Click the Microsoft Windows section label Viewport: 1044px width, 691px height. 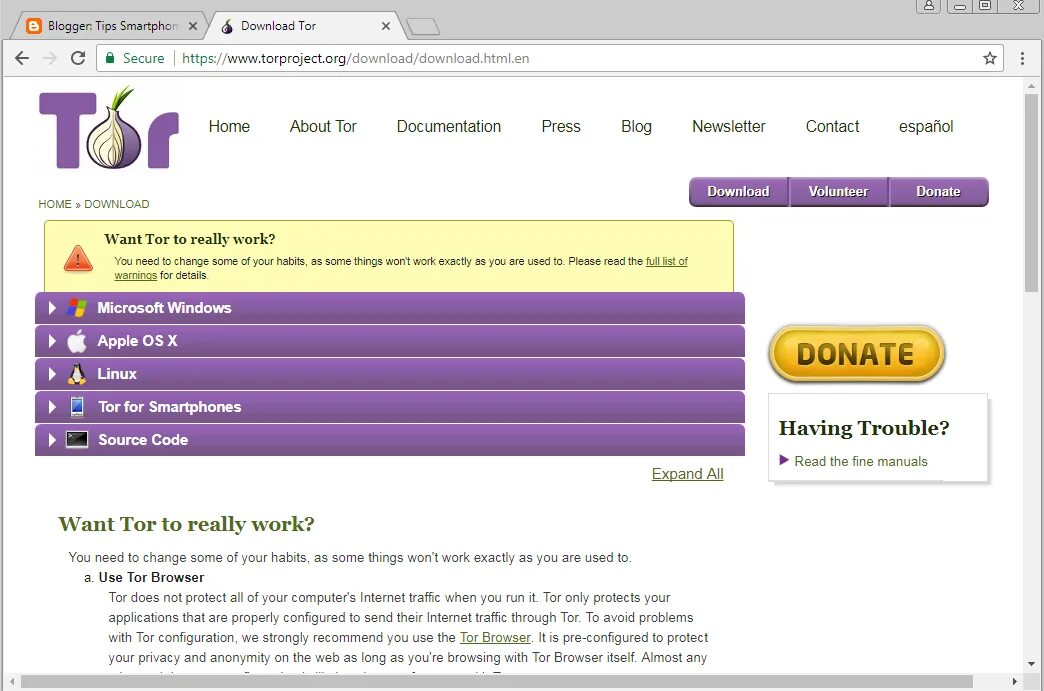click(x=164, y=308)
